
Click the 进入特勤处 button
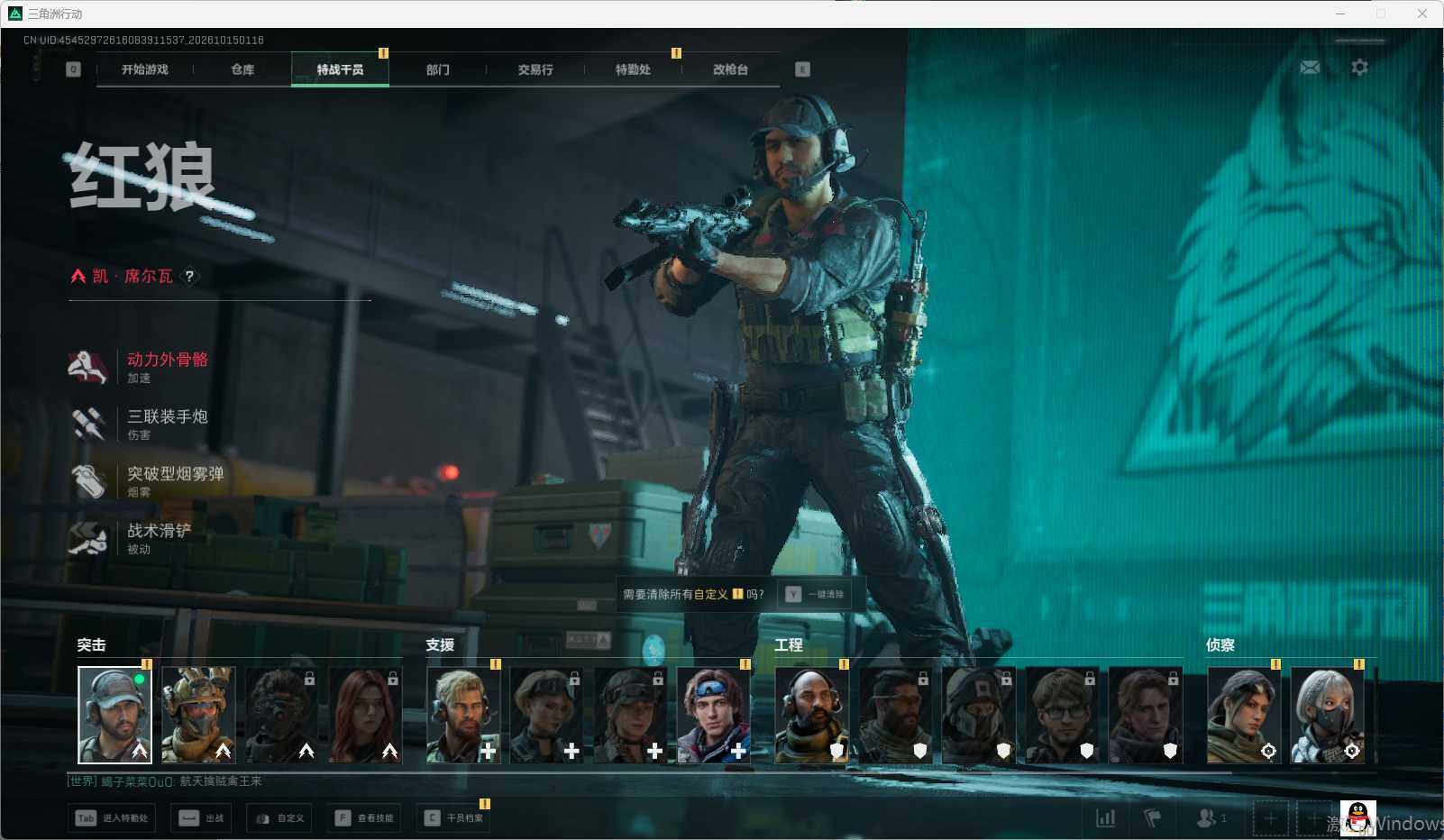[113, 818]
